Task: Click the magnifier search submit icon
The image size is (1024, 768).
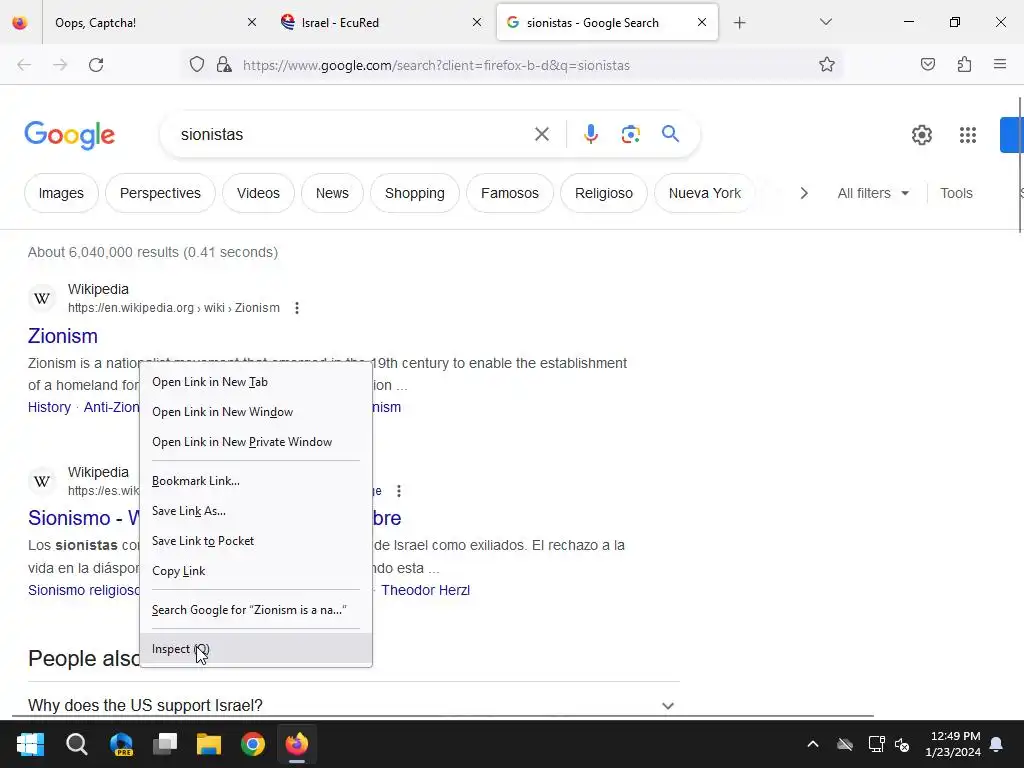Action: (670, 134)
